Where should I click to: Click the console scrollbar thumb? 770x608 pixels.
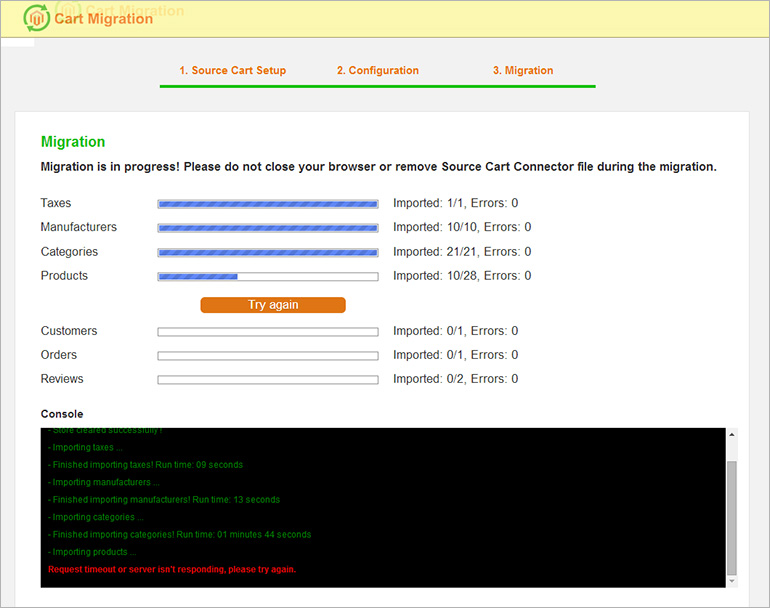(732, 518)
